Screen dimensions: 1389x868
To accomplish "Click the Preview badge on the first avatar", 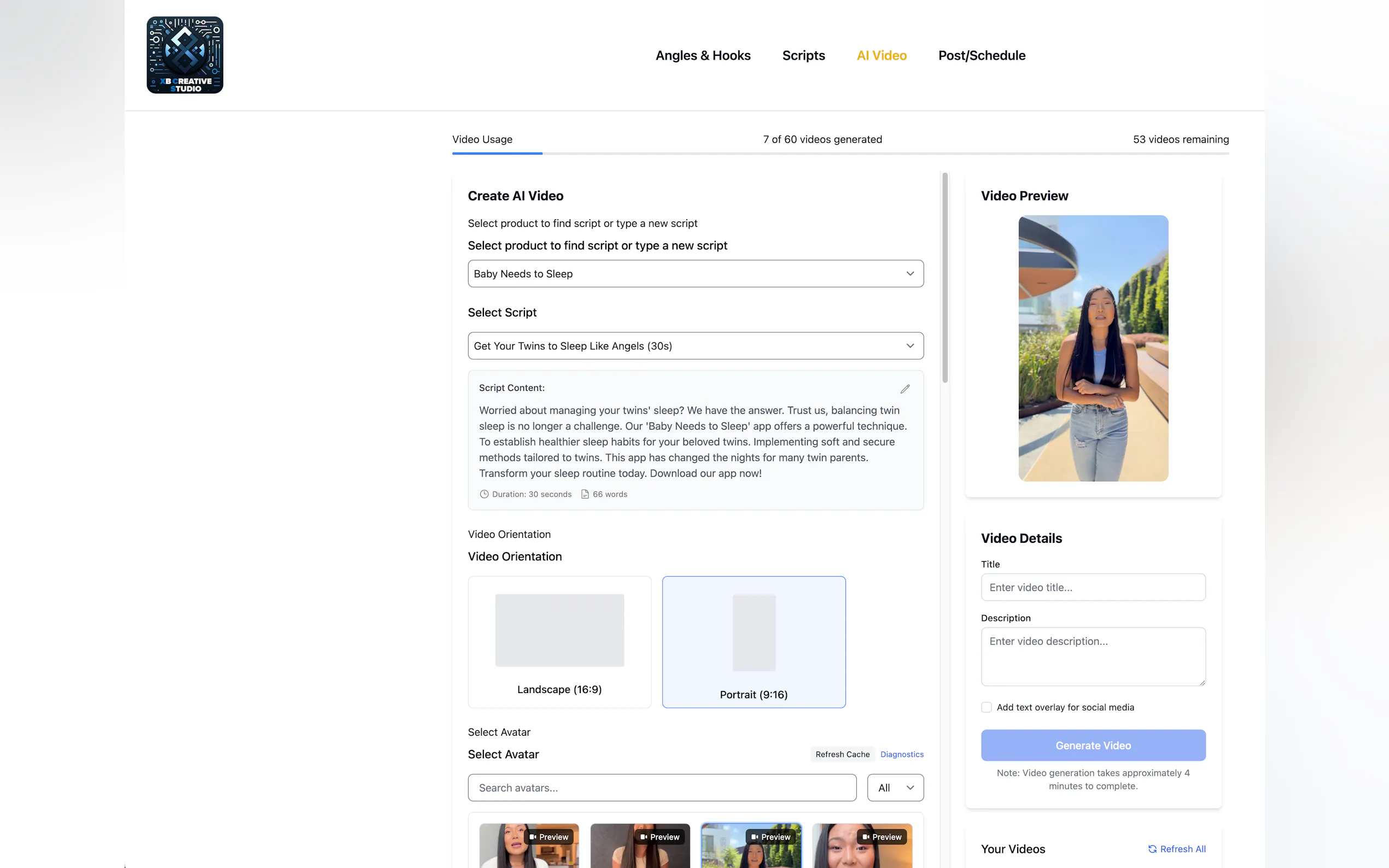I will 548,836.
